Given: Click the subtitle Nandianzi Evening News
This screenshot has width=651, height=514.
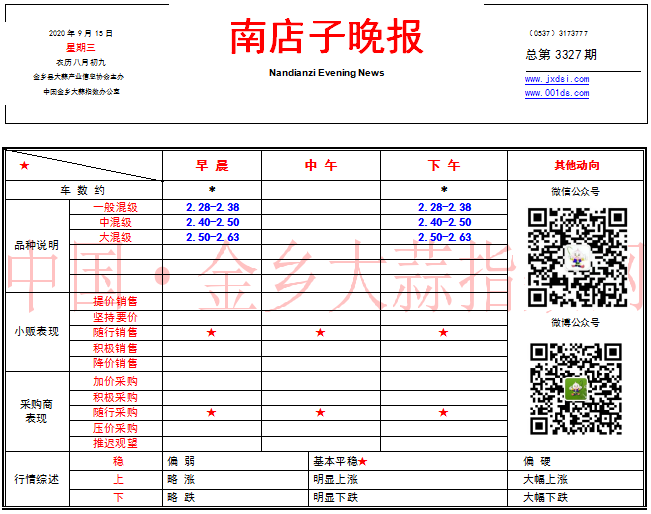Looking at the screenshot, I should [x=326, y=73].
